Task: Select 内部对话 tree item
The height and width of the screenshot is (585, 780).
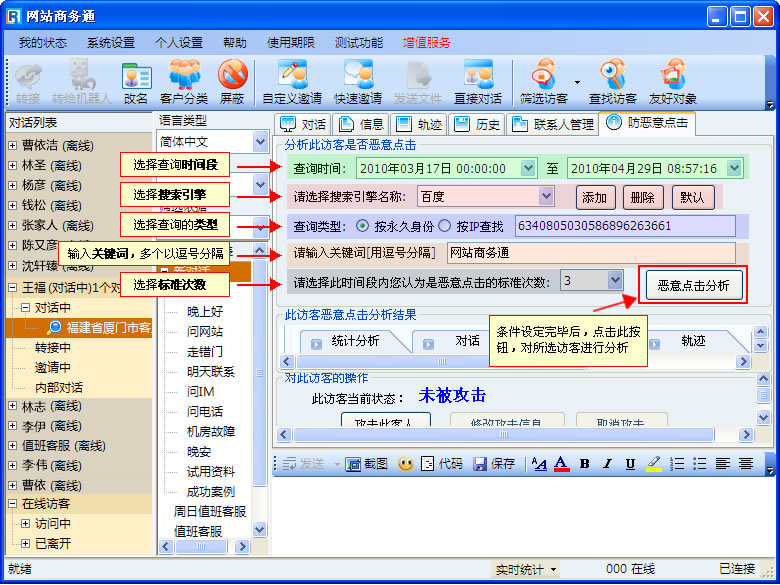Action: tap(59, 388)
